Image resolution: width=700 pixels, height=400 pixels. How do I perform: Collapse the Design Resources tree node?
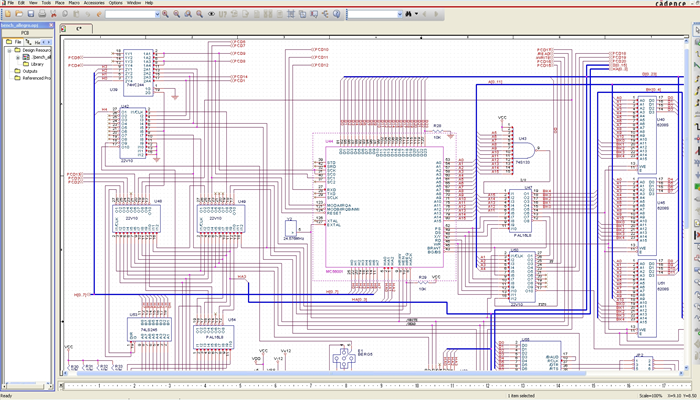coord(9,50)
